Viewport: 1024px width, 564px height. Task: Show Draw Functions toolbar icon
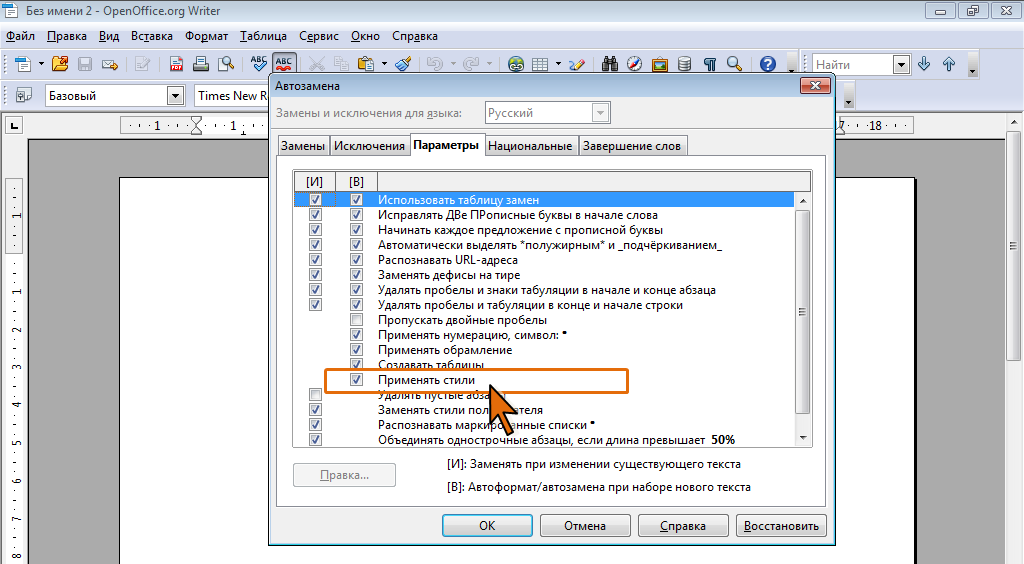tap(577, 64)
